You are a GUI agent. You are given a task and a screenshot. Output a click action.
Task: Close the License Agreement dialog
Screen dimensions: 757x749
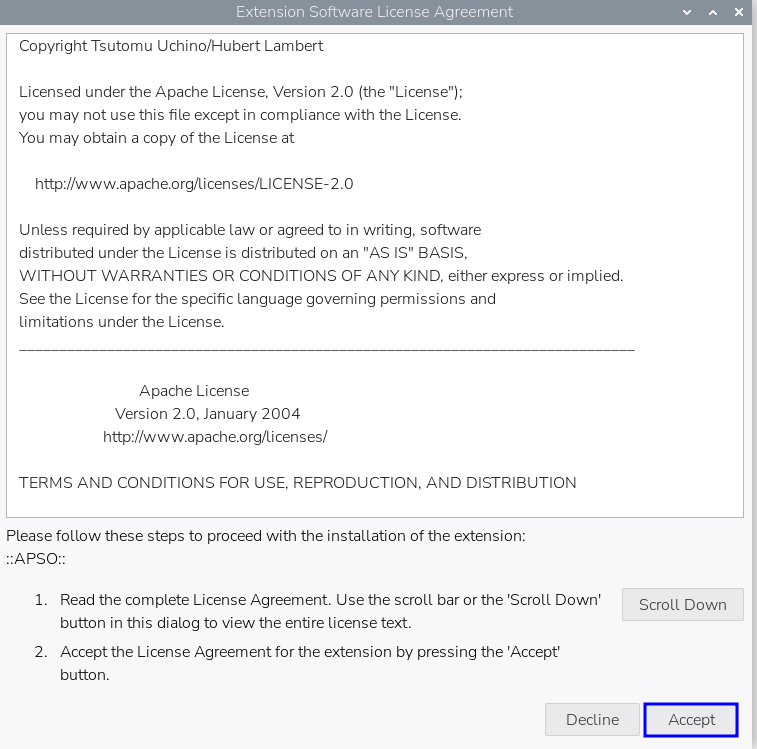[739, 13]
